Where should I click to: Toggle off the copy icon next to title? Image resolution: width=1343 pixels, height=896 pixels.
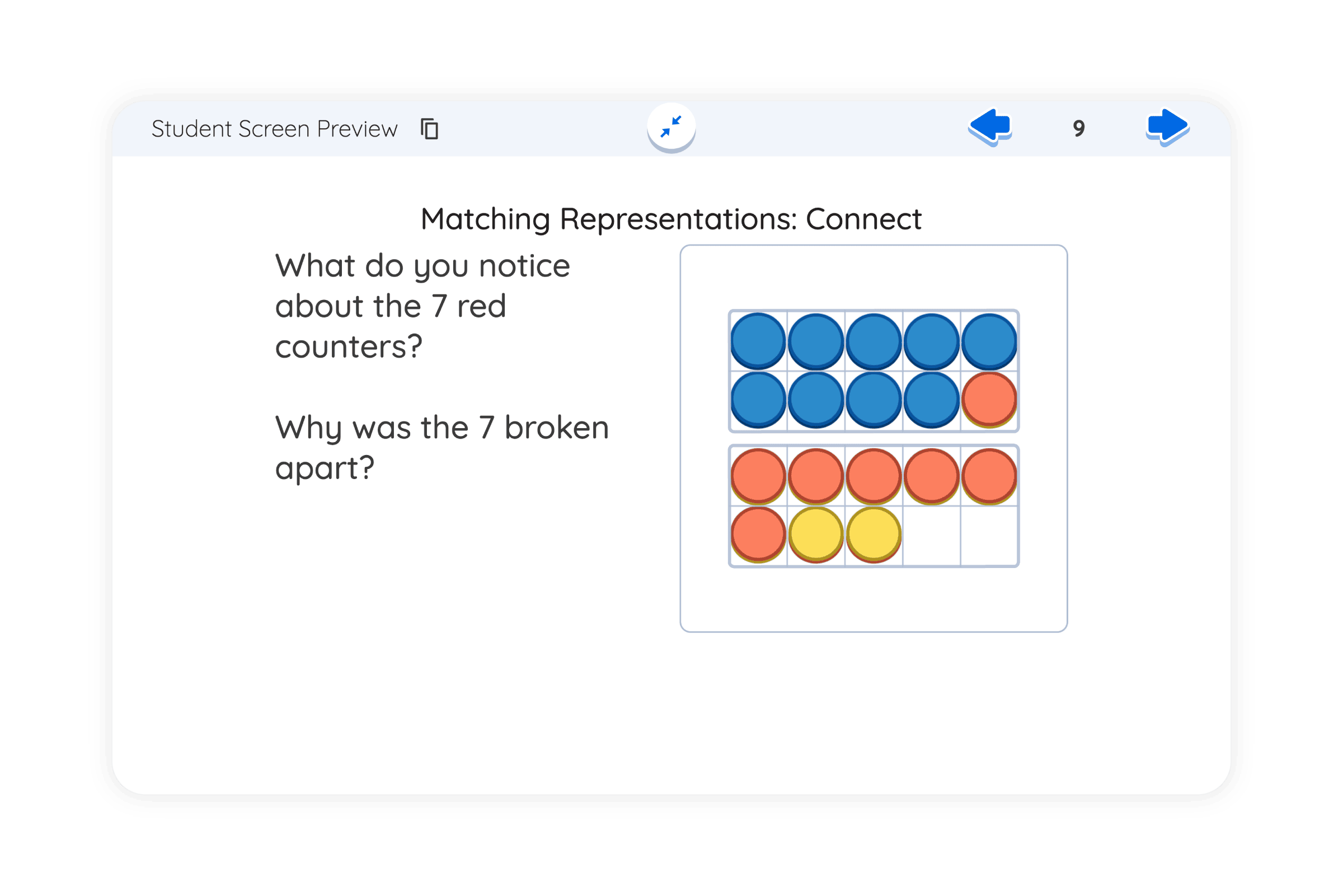(x=430, y=129)
